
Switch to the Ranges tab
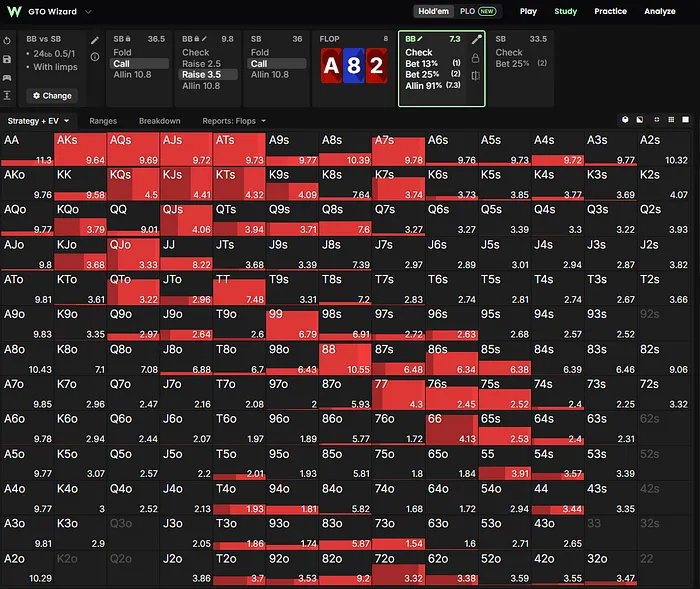tap(103, 121)
